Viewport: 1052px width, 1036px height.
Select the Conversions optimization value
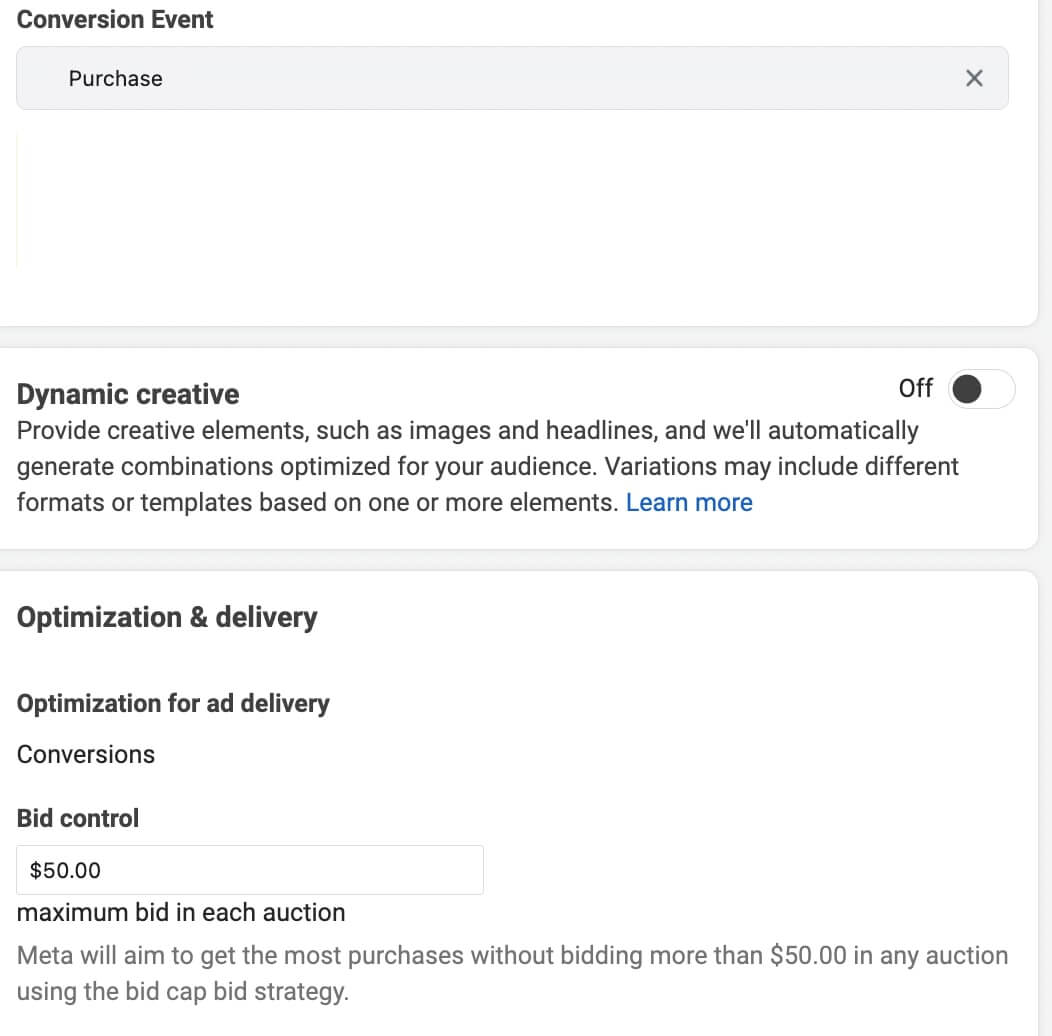[x=86, y=754]
